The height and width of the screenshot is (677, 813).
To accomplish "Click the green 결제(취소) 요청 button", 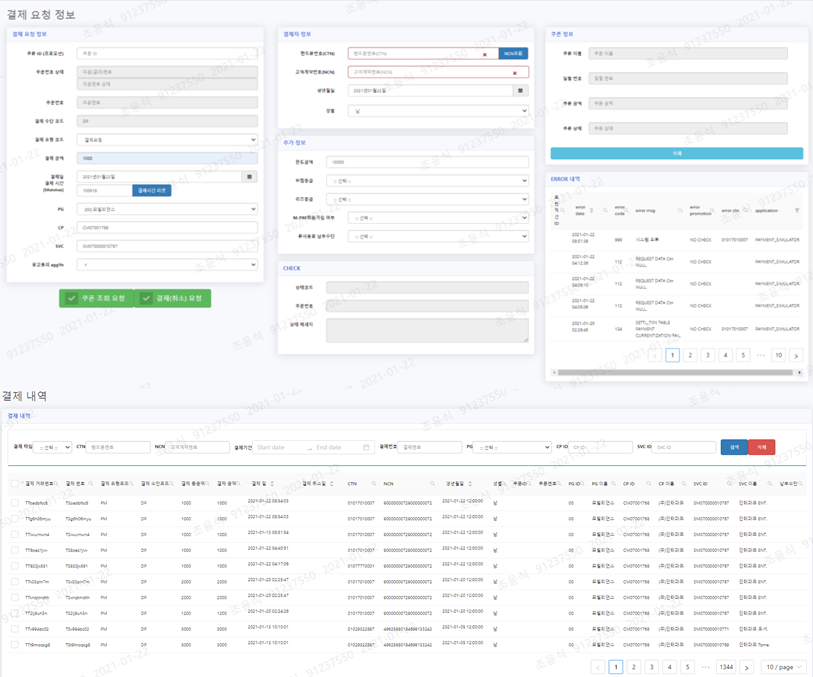I will (173, 299).
